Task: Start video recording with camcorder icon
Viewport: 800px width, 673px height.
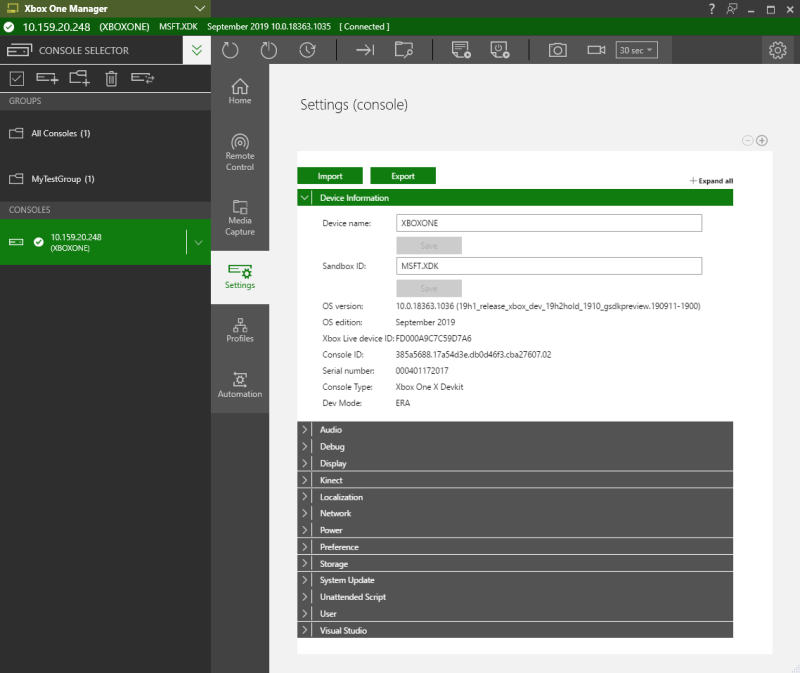Action: click(x=596, y=50)
